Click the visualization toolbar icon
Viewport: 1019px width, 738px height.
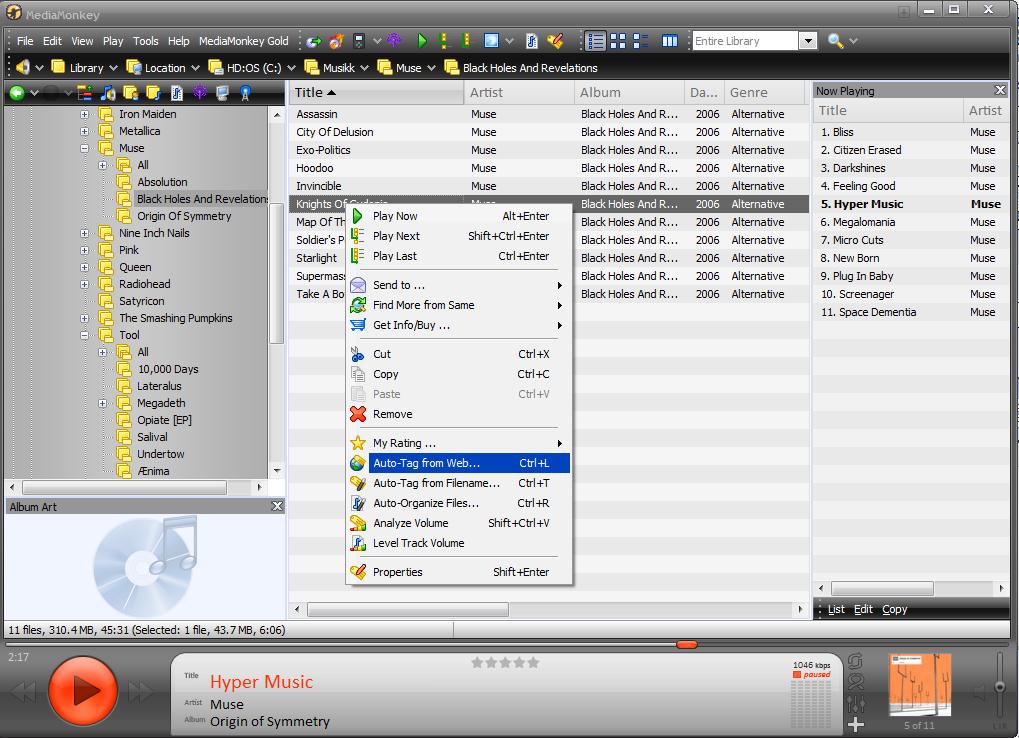click(x=491, y=41)
